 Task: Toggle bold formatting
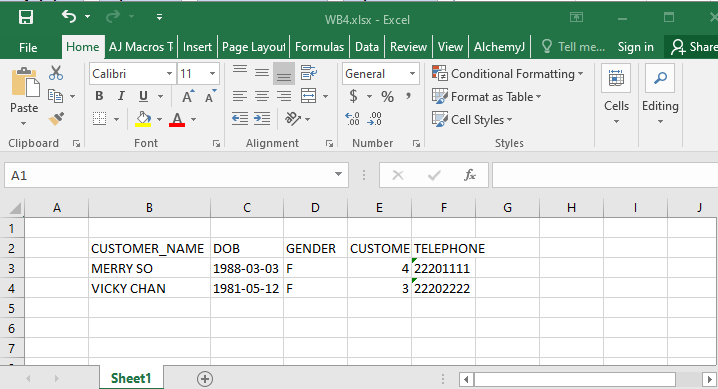[x=99, y=97]
